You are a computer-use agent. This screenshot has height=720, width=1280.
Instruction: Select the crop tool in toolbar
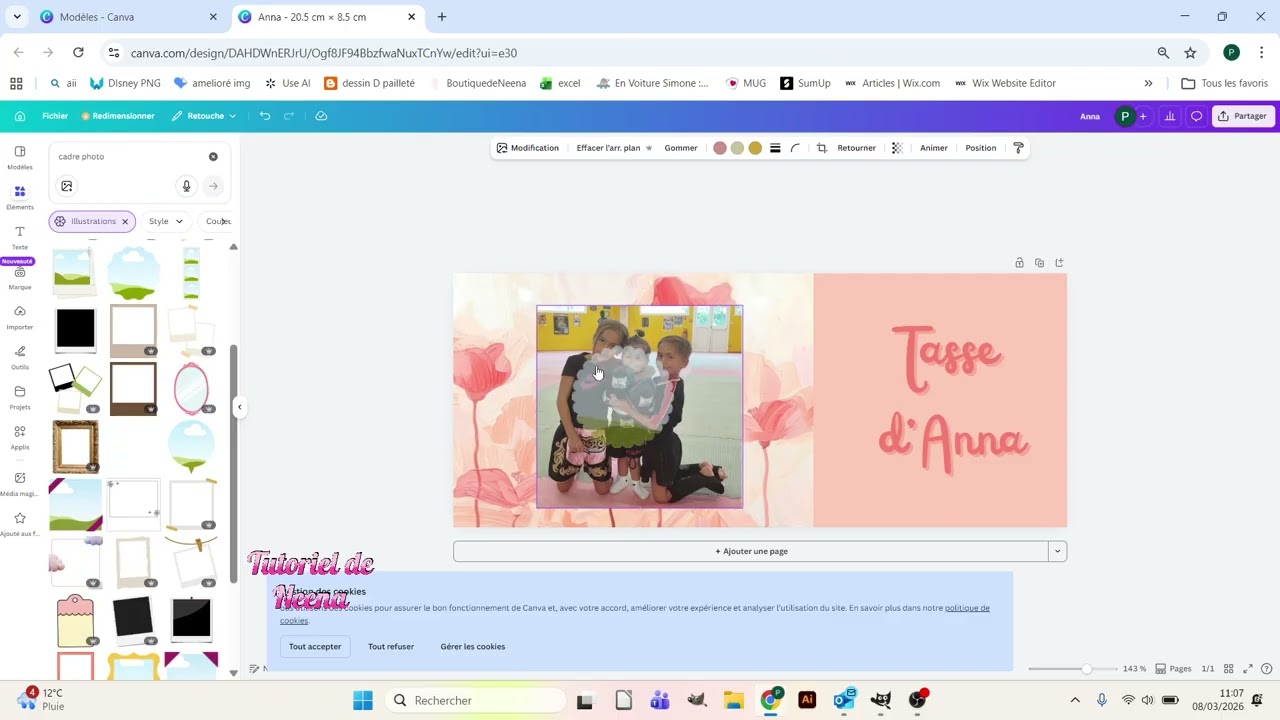821,148
